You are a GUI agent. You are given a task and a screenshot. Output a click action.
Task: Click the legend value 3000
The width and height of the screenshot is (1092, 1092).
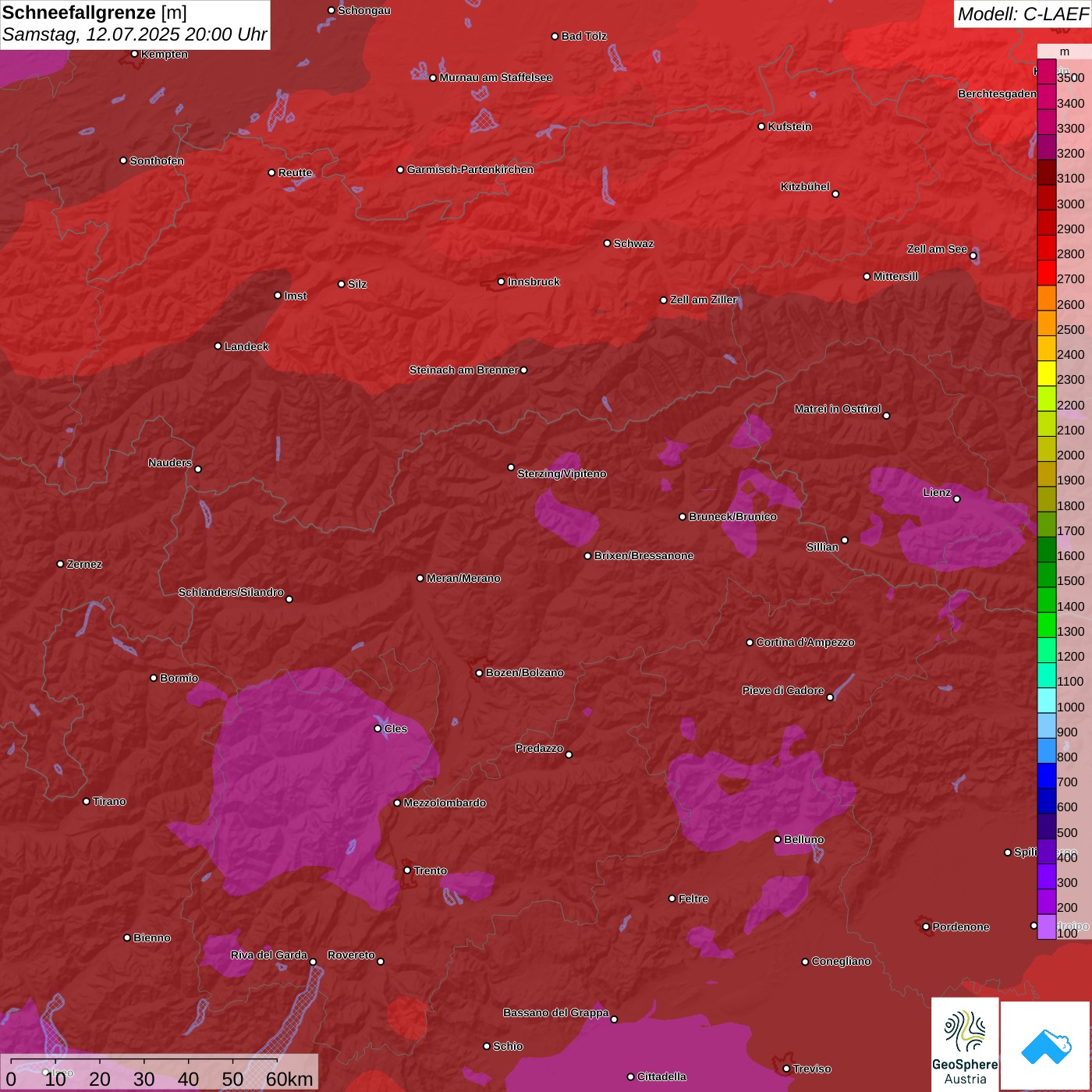pos(1070,204)
